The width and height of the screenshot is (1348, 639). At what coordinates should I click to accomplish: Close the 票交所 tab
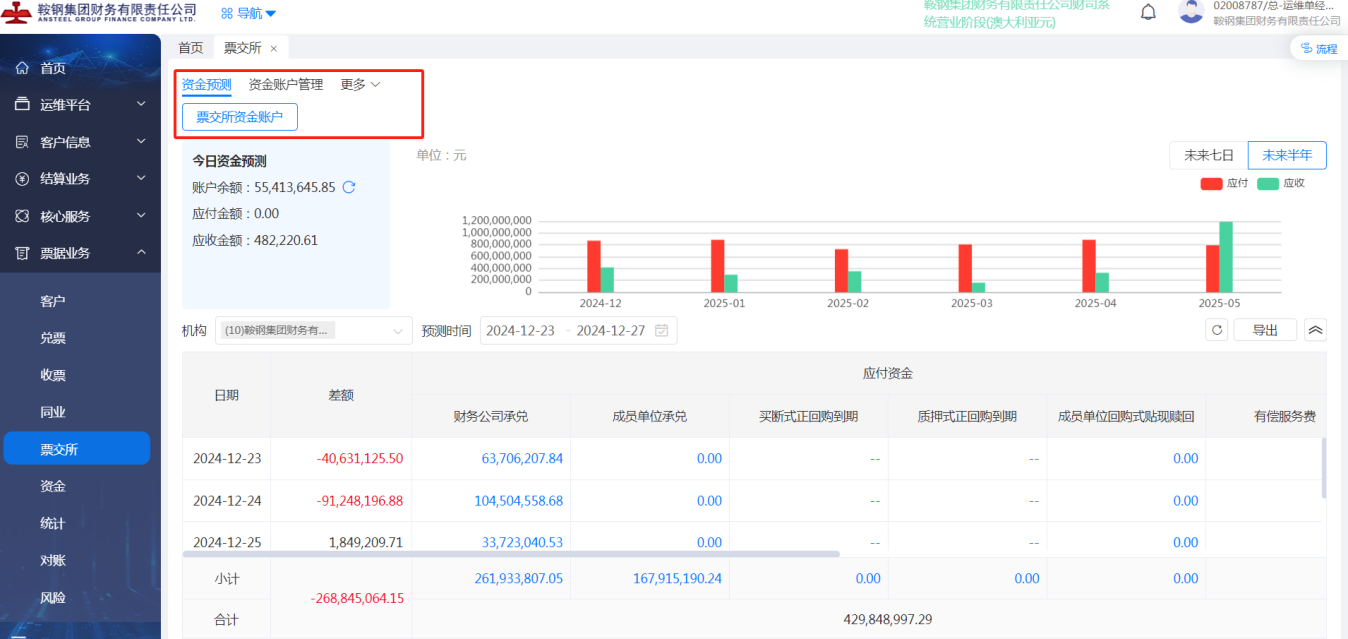pyautogui.click(x=274, y=48)
